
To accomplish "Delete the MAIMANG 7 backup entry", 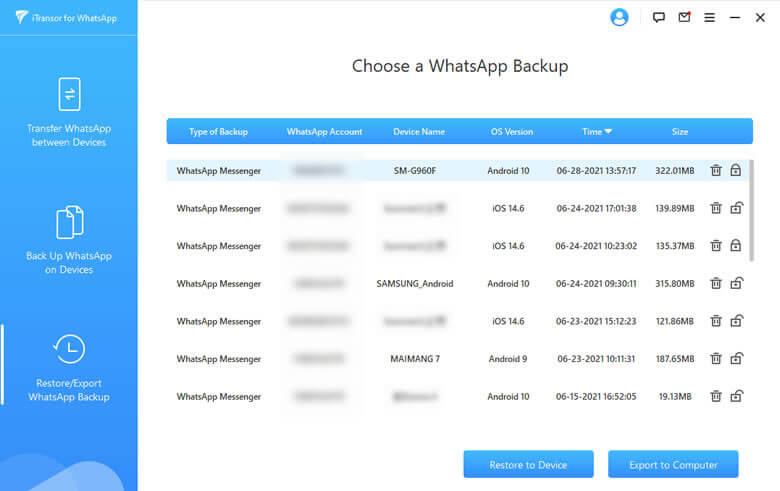I will tap(716, 359).
